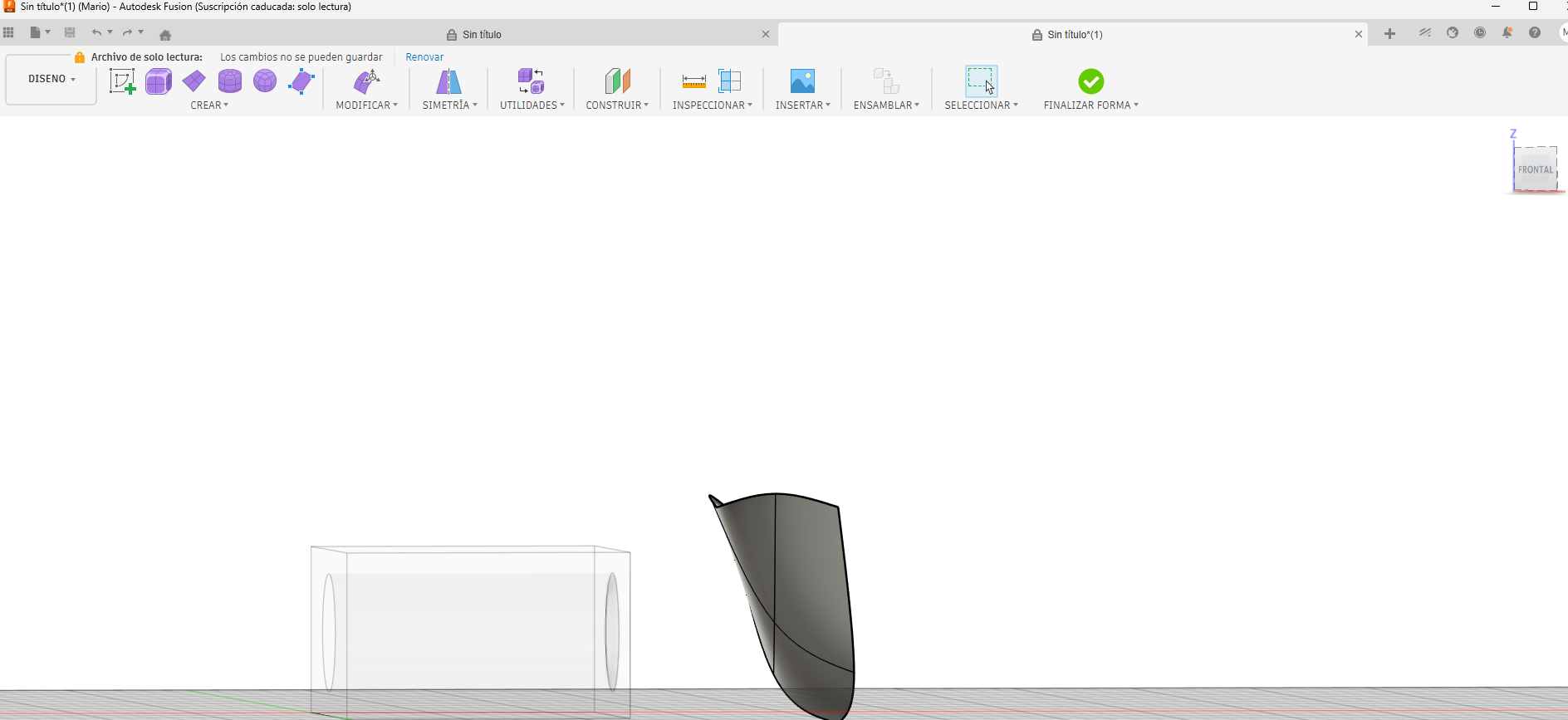
Task: Expand the DISEÑO workspace switcher
Action: (x=51, y=79)
